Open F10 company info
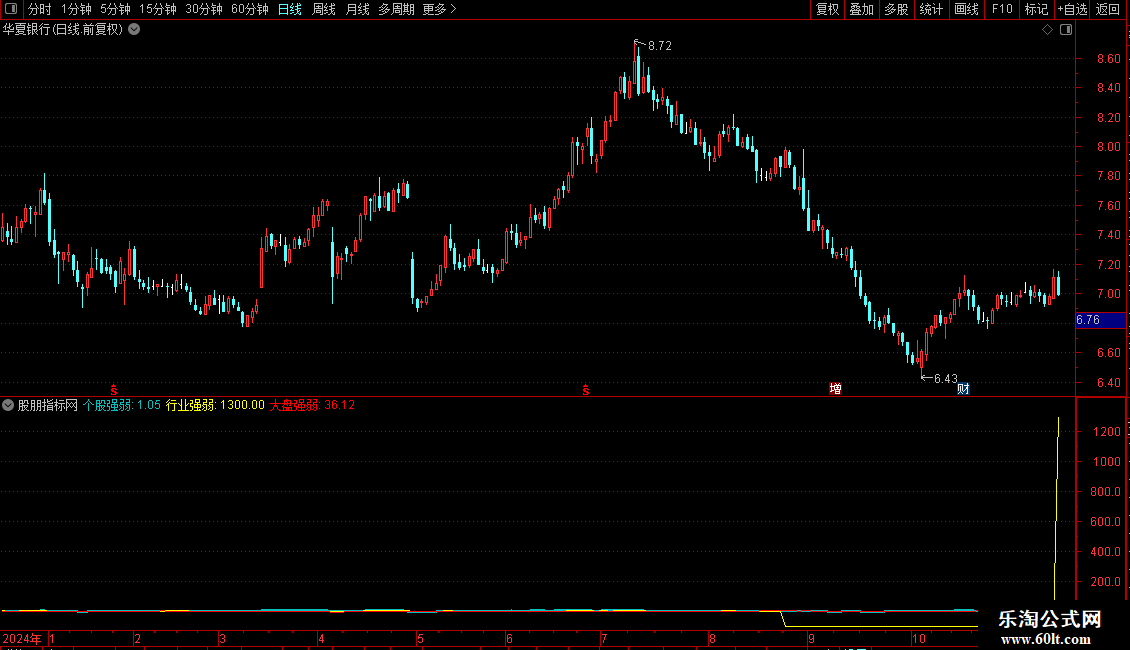The image size is (1130, 650). coord(1002,9)
